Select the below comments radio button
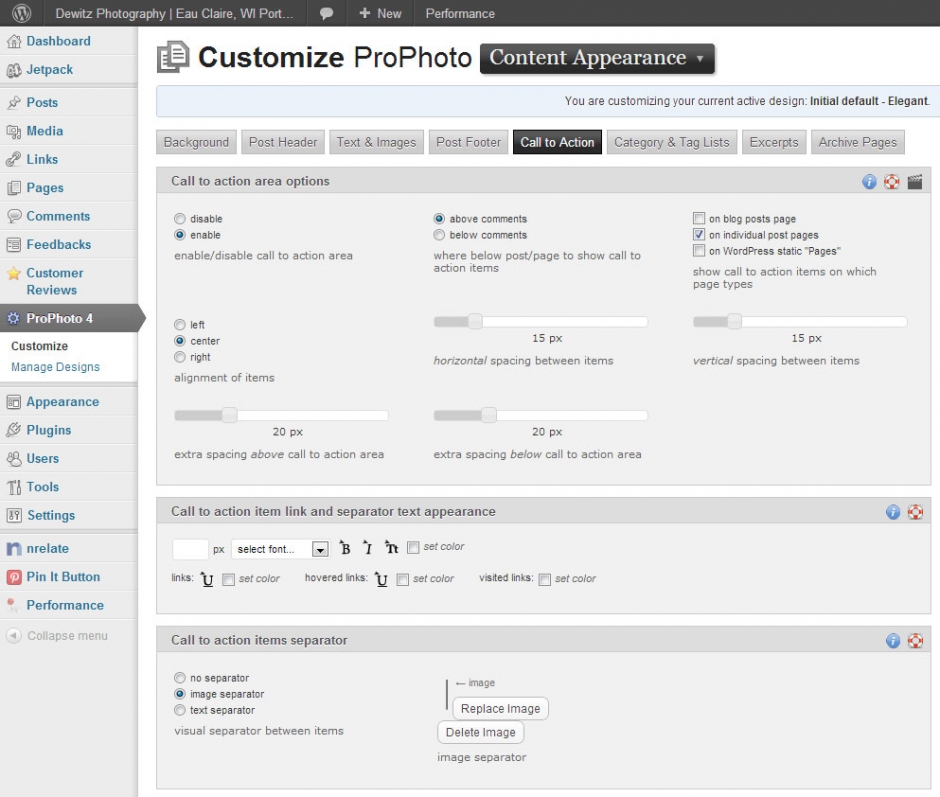Screen dimensions: 940x797 click(x=439, y=235)
